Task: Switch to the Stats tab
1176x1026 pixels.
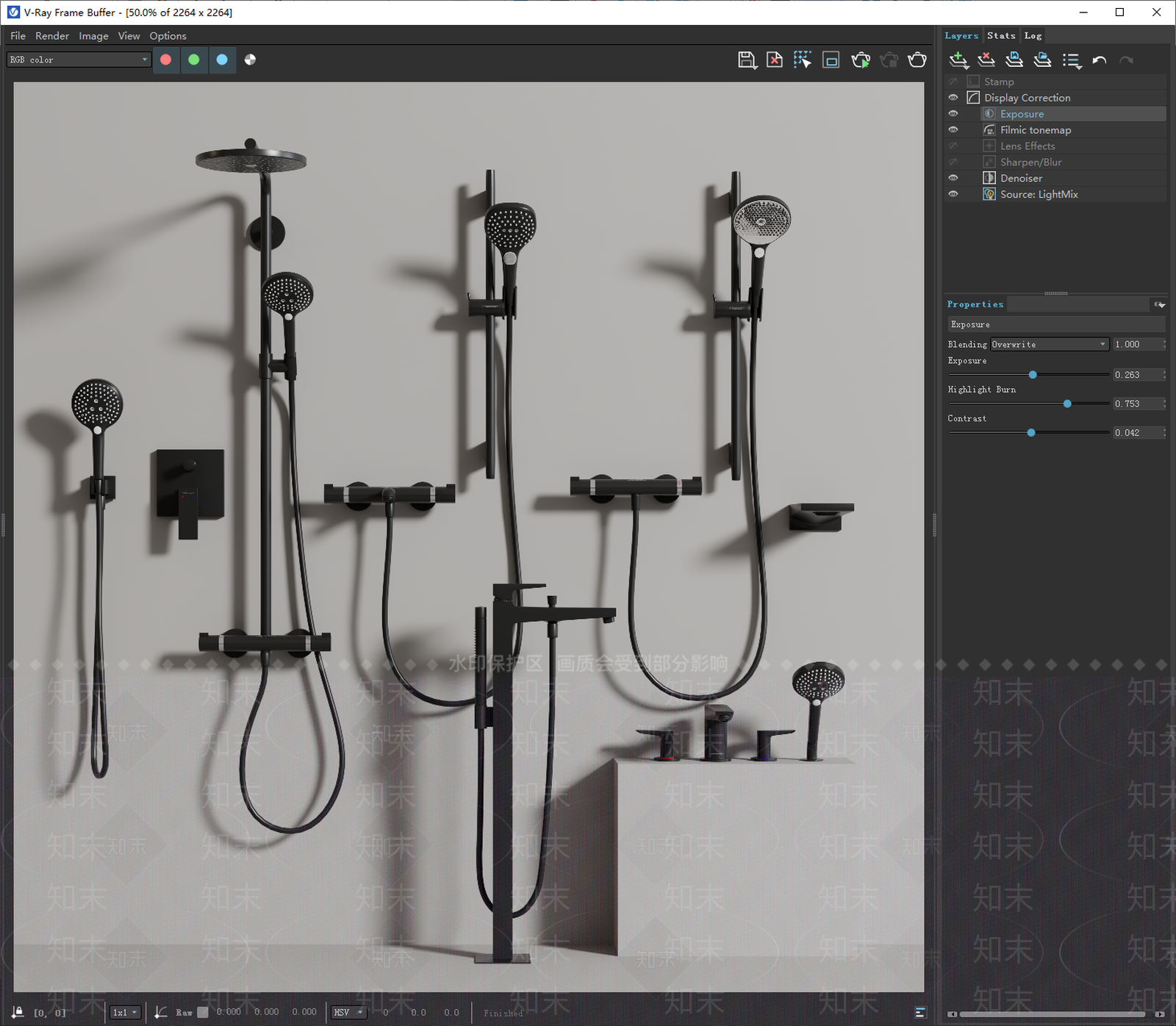Action: pos(1001,35)
